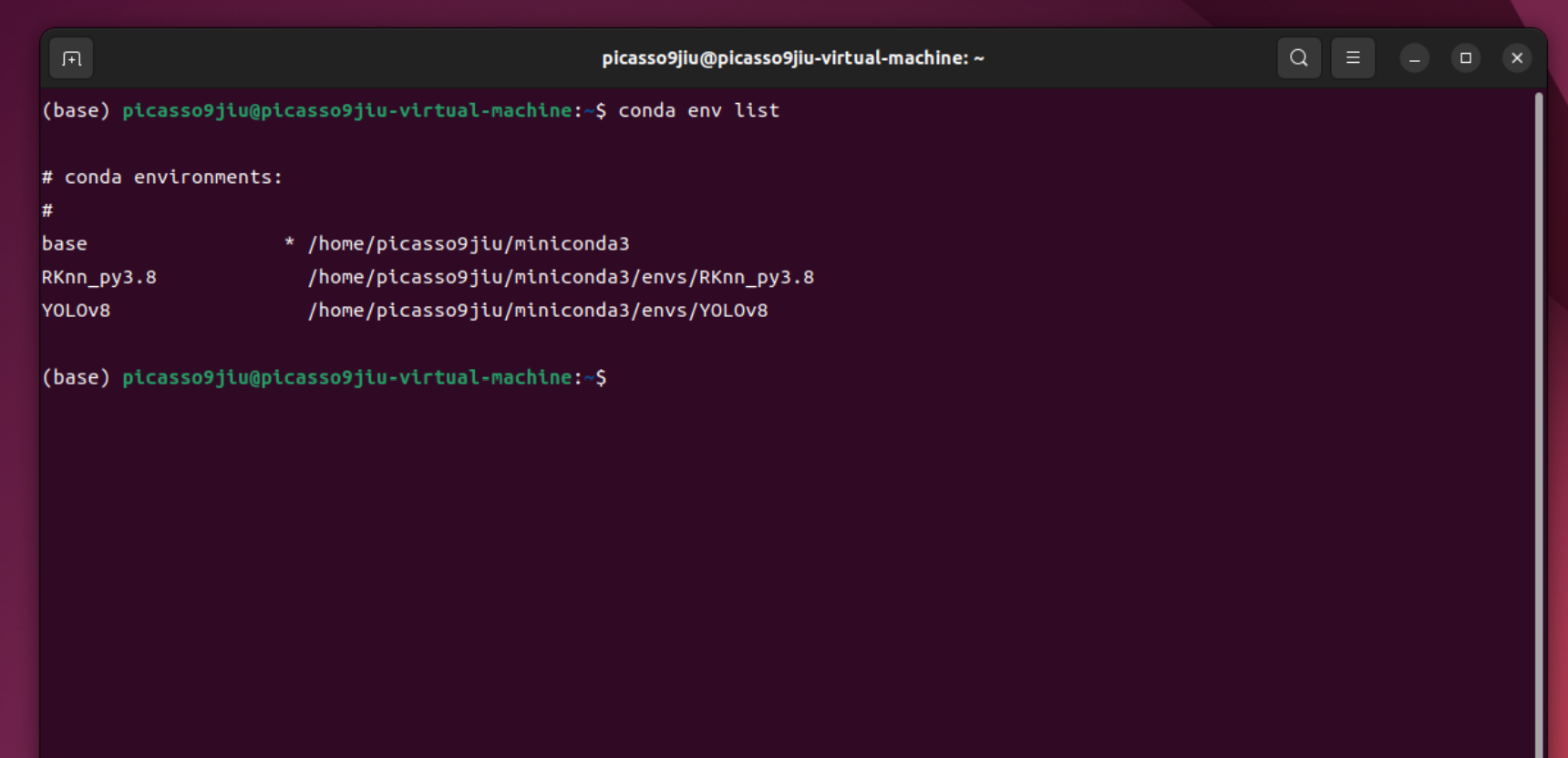This screenshot has width=1568, height=758.
Task: Click after the last prompt's dollar sign
Action: pyautogui.click(x=620, y=377)
